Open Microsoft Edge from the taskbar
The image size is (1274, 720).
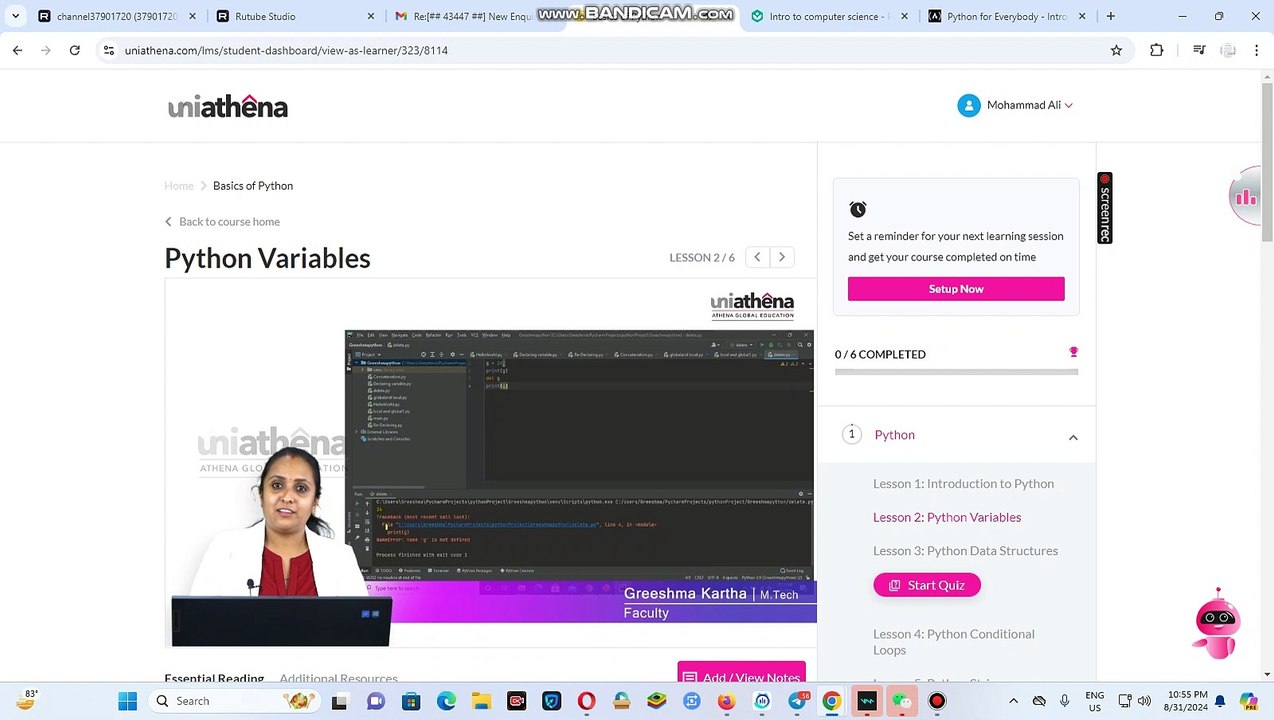point(446,701)
